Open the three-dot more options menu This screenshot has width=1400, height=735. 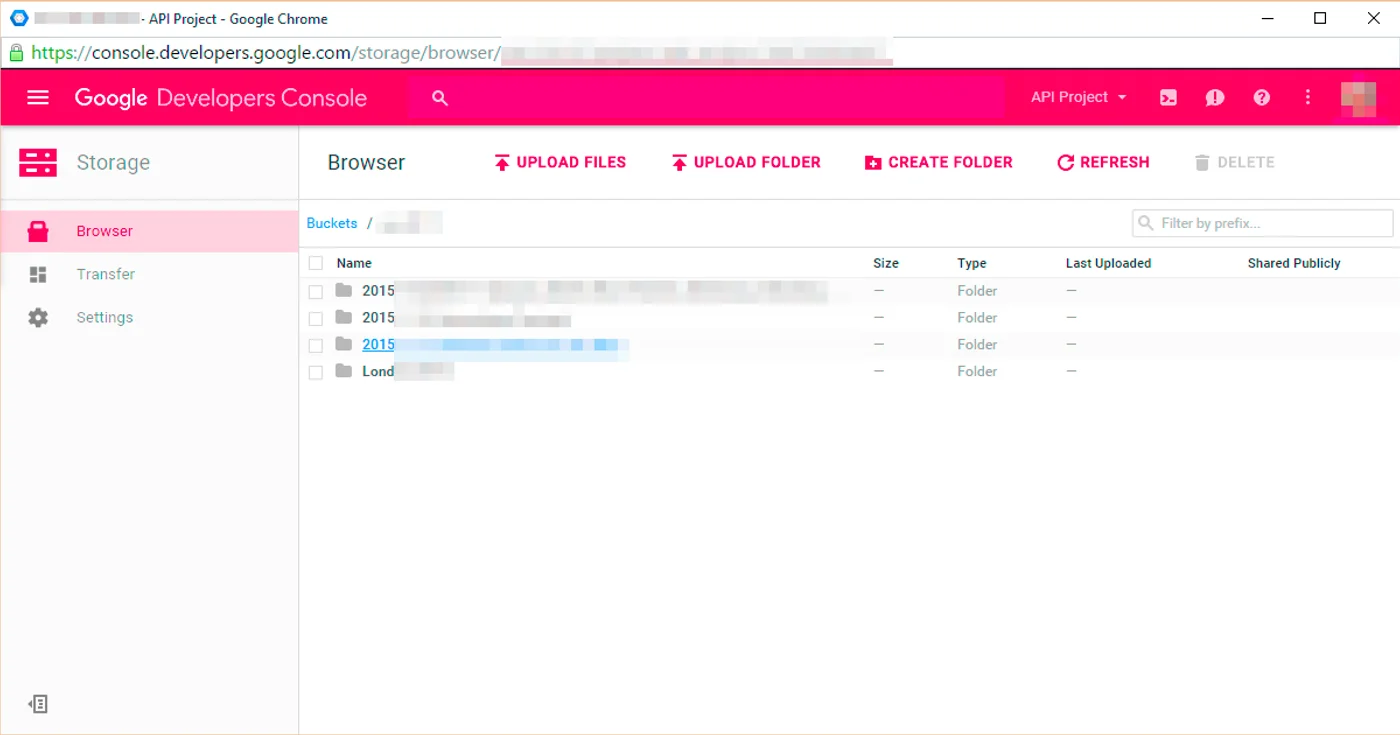(1308, 97)
